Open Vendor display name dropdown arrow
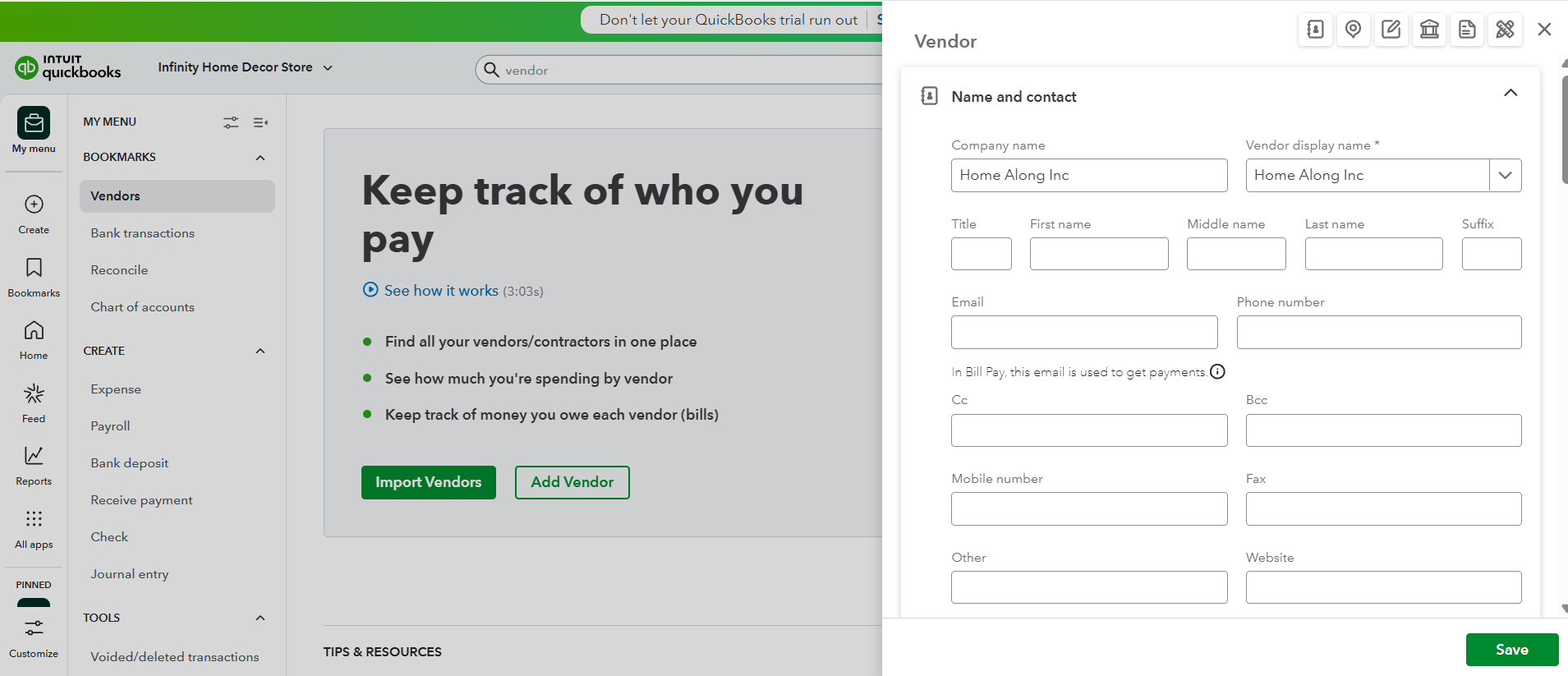 (x=1506, y=175)
